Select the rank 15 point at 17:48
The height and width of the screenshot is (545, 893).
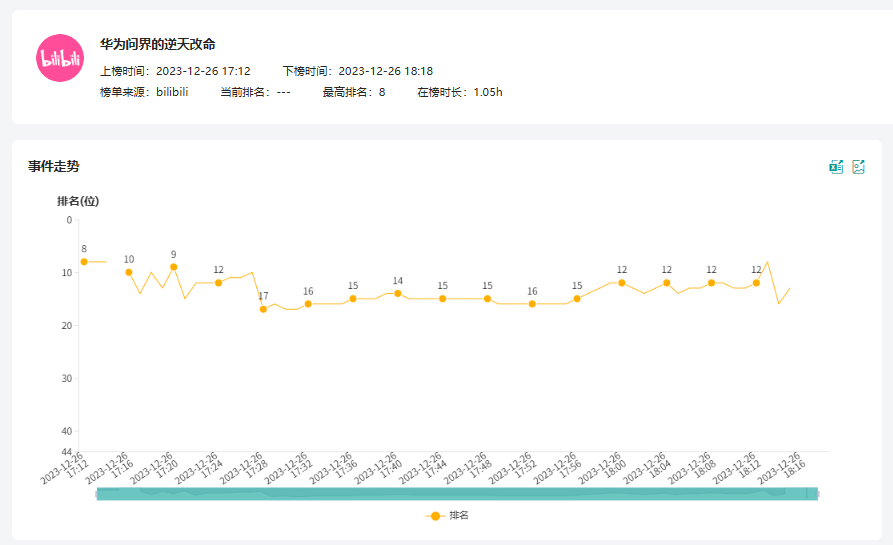488,299
